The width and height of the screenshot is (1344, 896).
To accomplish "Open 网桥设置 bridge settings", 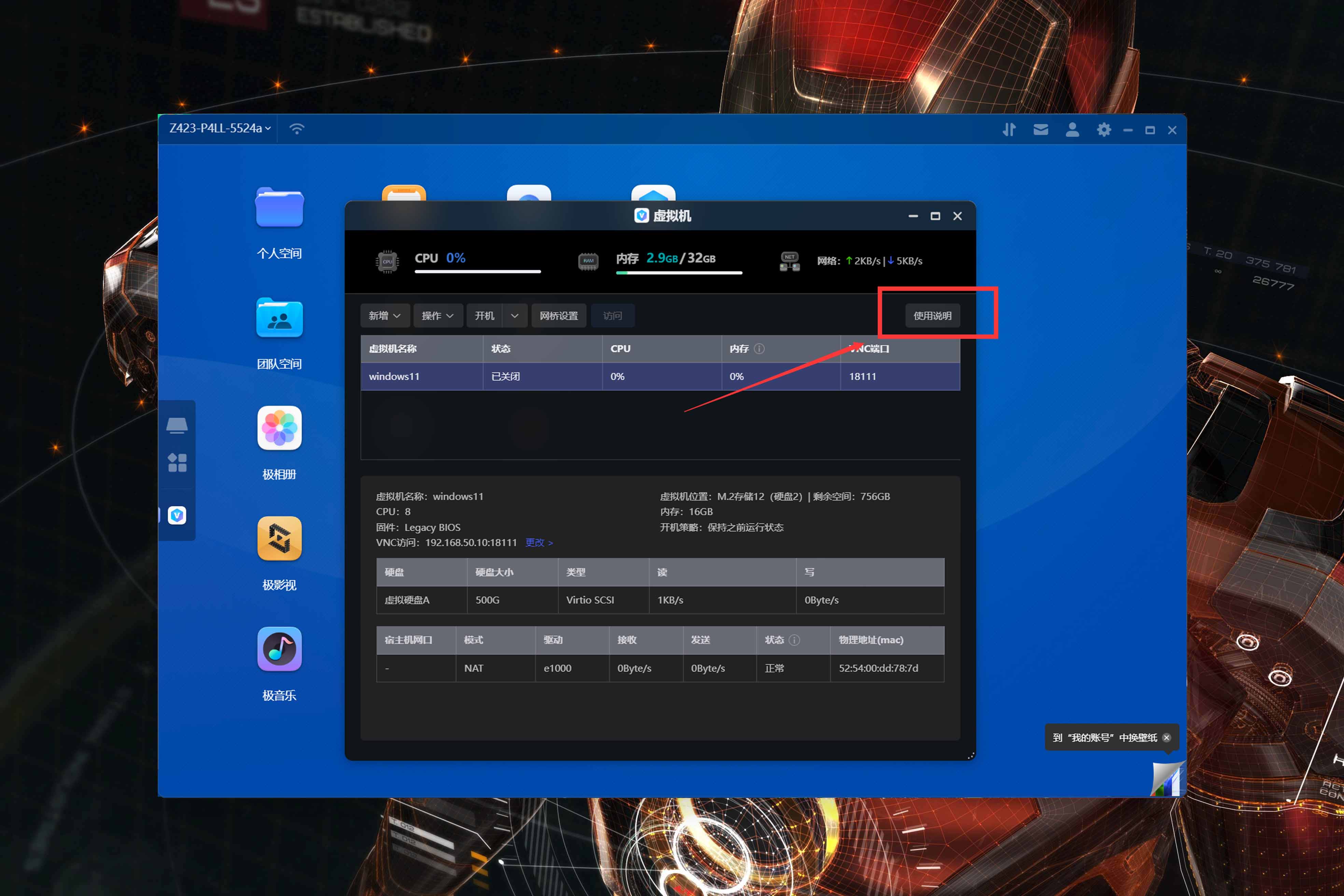I will [x=559, y=316].
